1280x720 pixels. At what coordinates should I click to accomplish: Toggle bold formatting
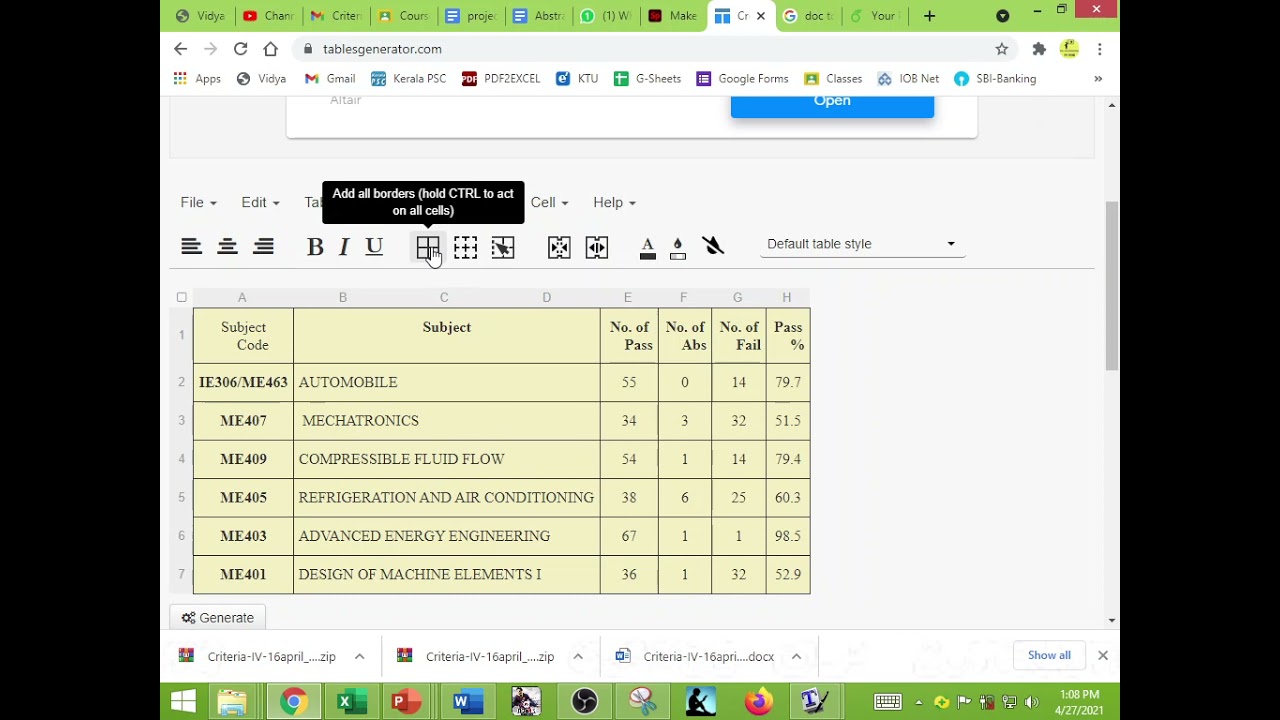pyautogui.click(x=315, y=247)
